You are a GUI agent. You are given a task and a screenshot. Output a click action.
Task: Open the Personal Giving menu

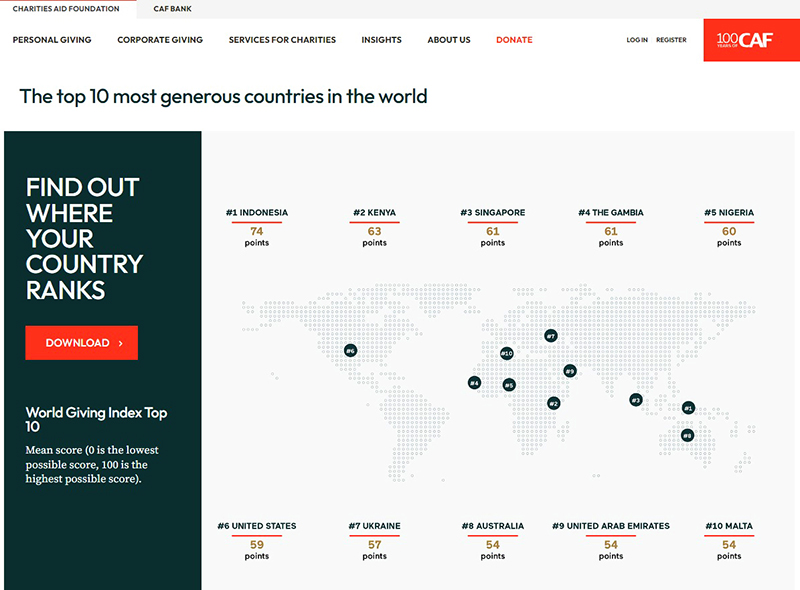(52, 40)
